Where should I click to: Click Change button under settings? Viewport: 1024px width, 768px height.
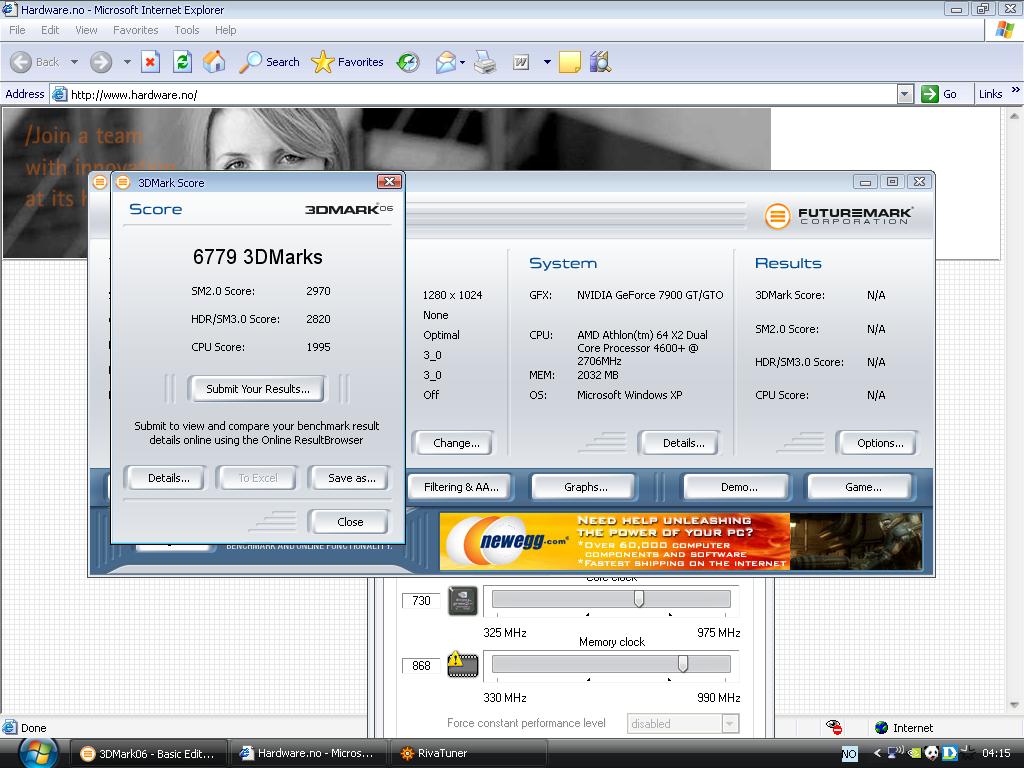point(456,443)
